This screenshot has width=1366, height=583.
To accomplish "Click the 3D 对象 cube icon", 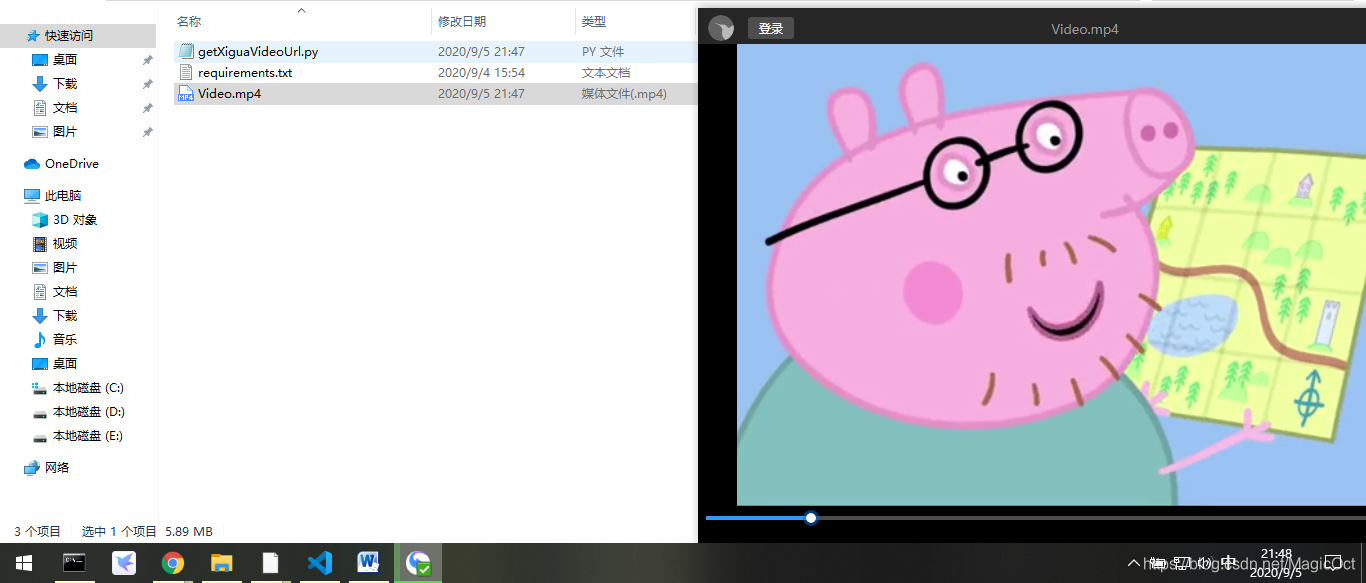I will pos(40,220).
